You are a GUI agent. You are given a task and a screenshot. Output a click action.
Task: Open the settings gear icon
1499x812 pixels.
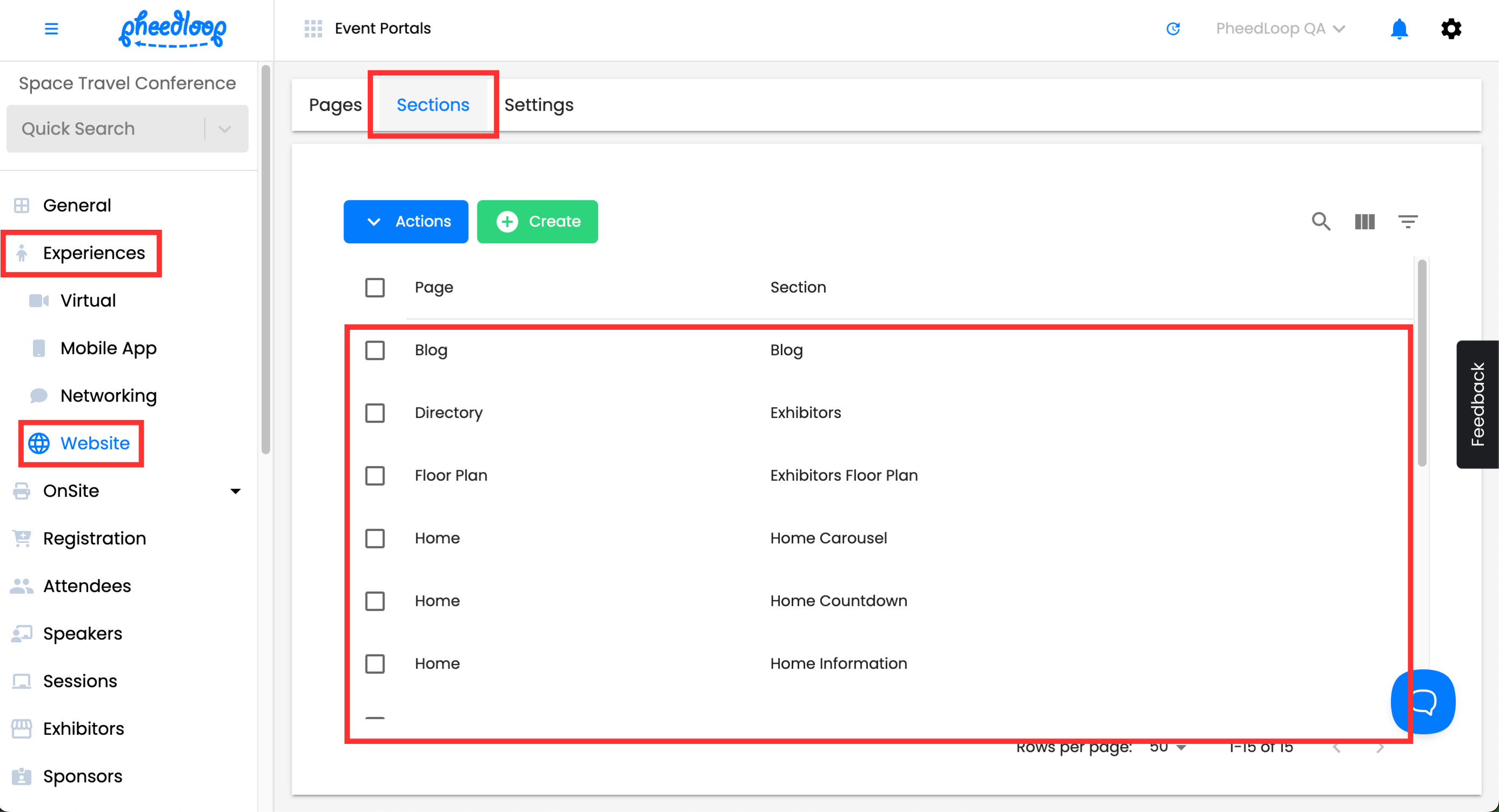click(1451, 29)
